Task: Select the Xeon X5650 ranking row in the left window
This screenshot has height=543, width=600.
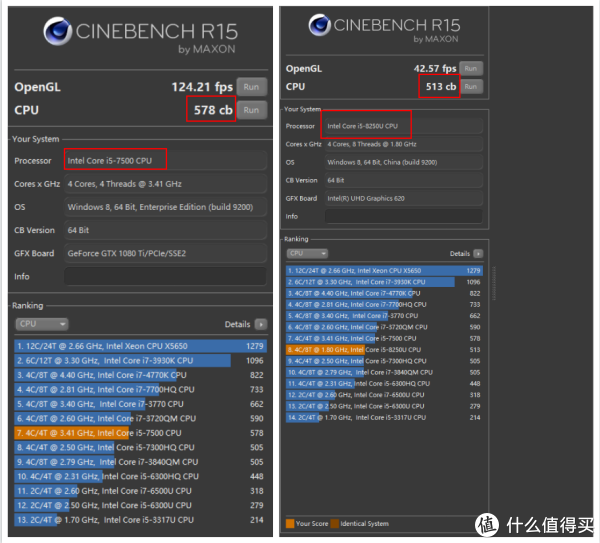Action: tap(140, 346)
